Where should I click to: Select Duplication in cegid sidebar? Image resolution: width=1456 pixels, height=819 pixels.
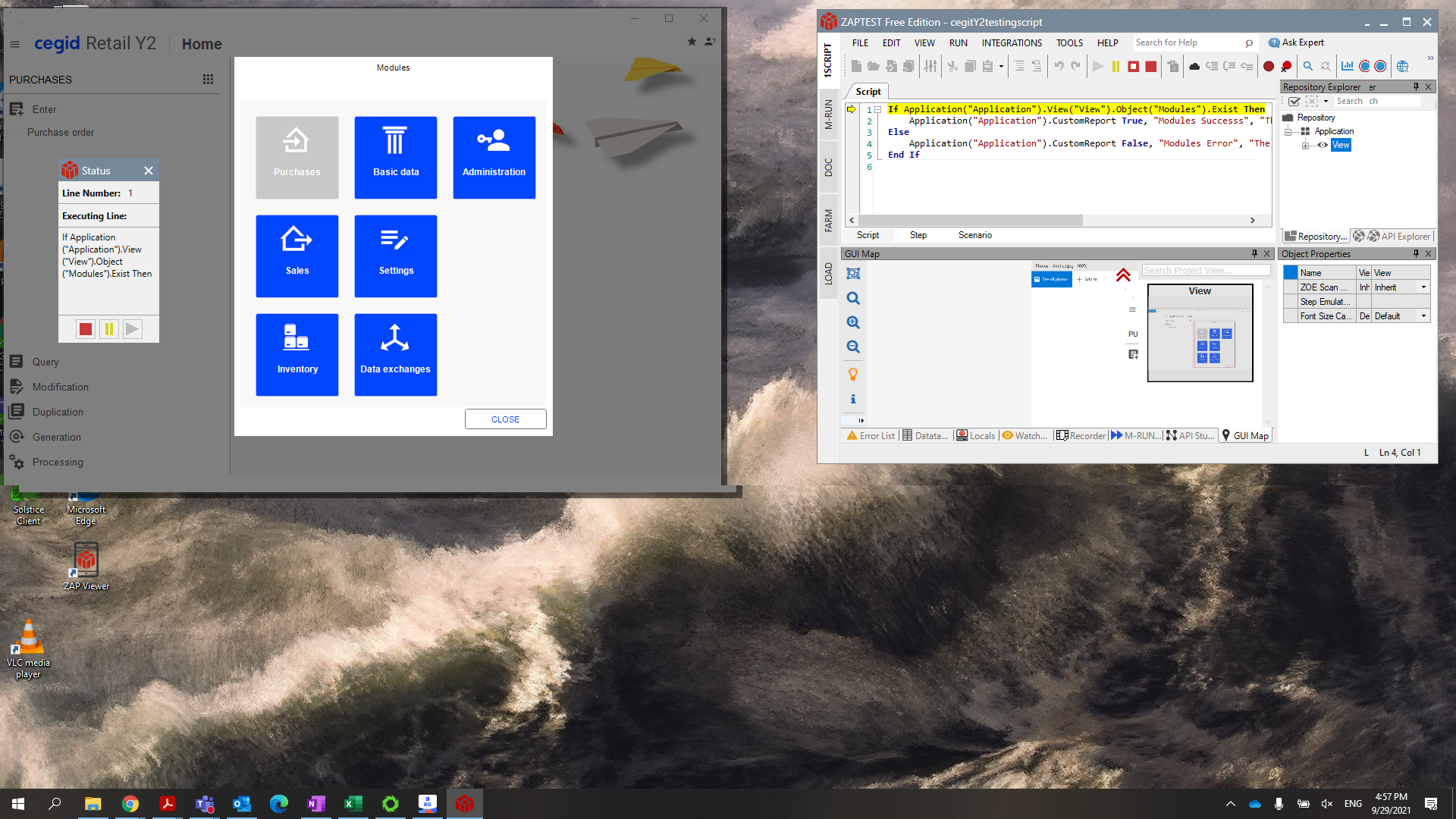(58, 412)
